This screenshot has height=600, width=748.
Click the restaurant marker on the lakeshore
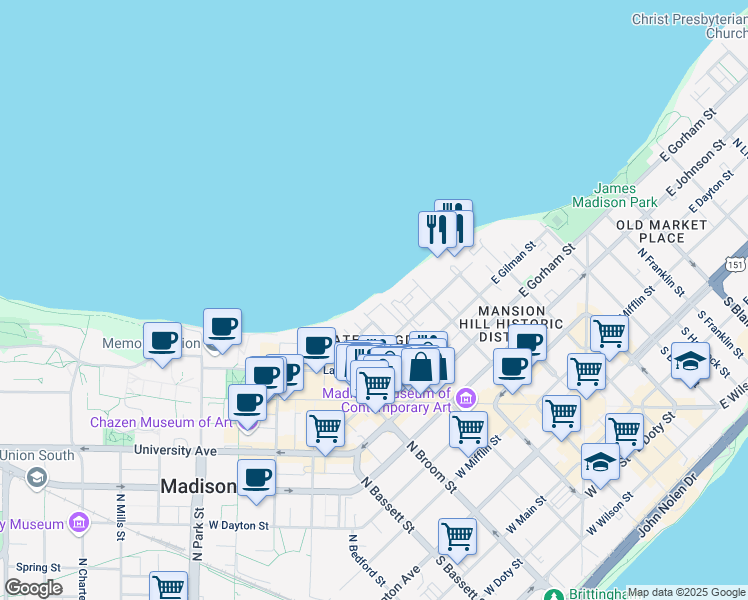pos(437,228)
